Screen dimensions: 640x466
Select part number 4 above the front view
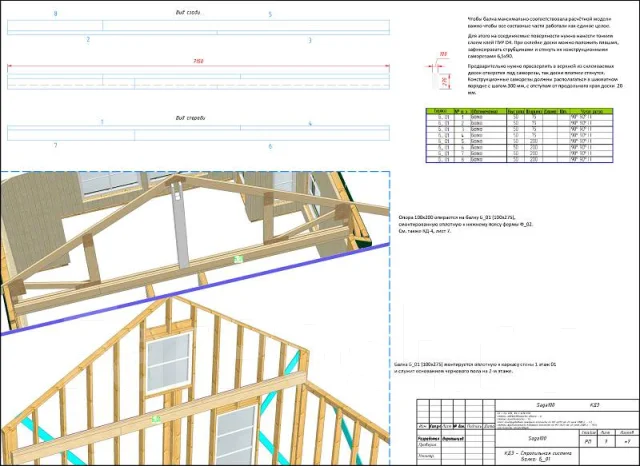(x=310, y=123)
